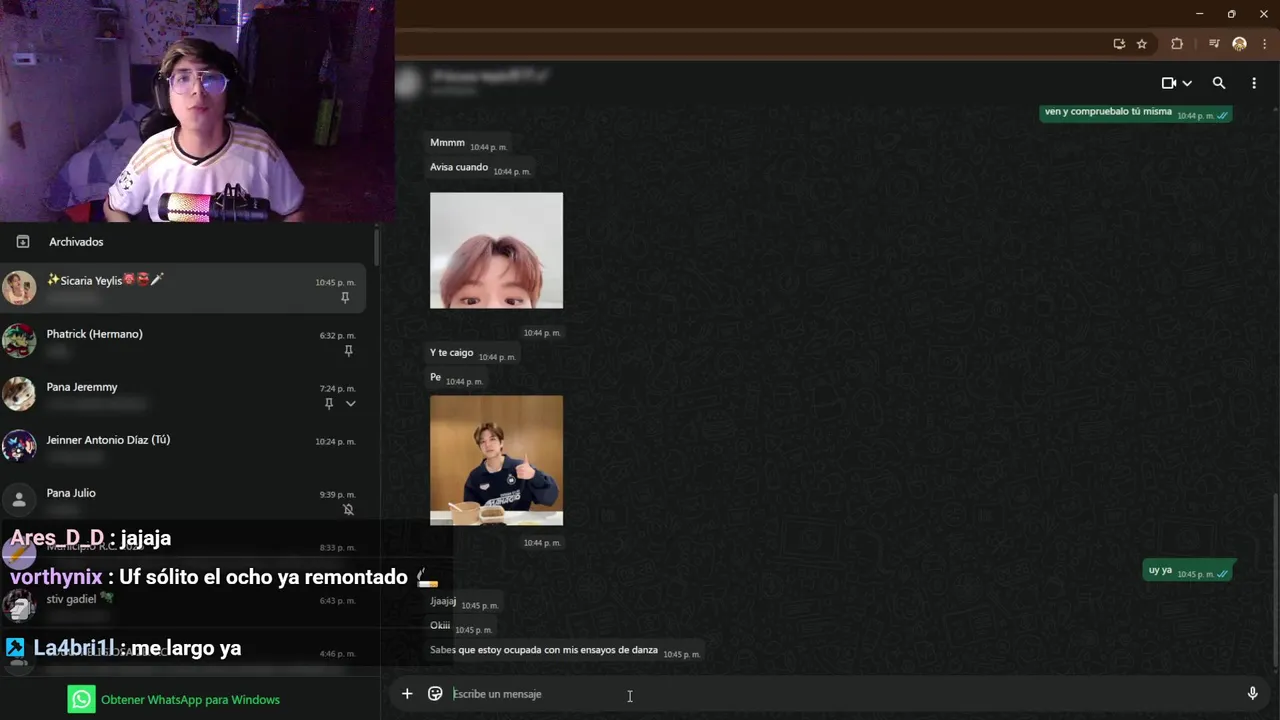Click the pin icon on Sicaria Yeylis chat
The image size is (1280, 720).
[x=345, y=298]
